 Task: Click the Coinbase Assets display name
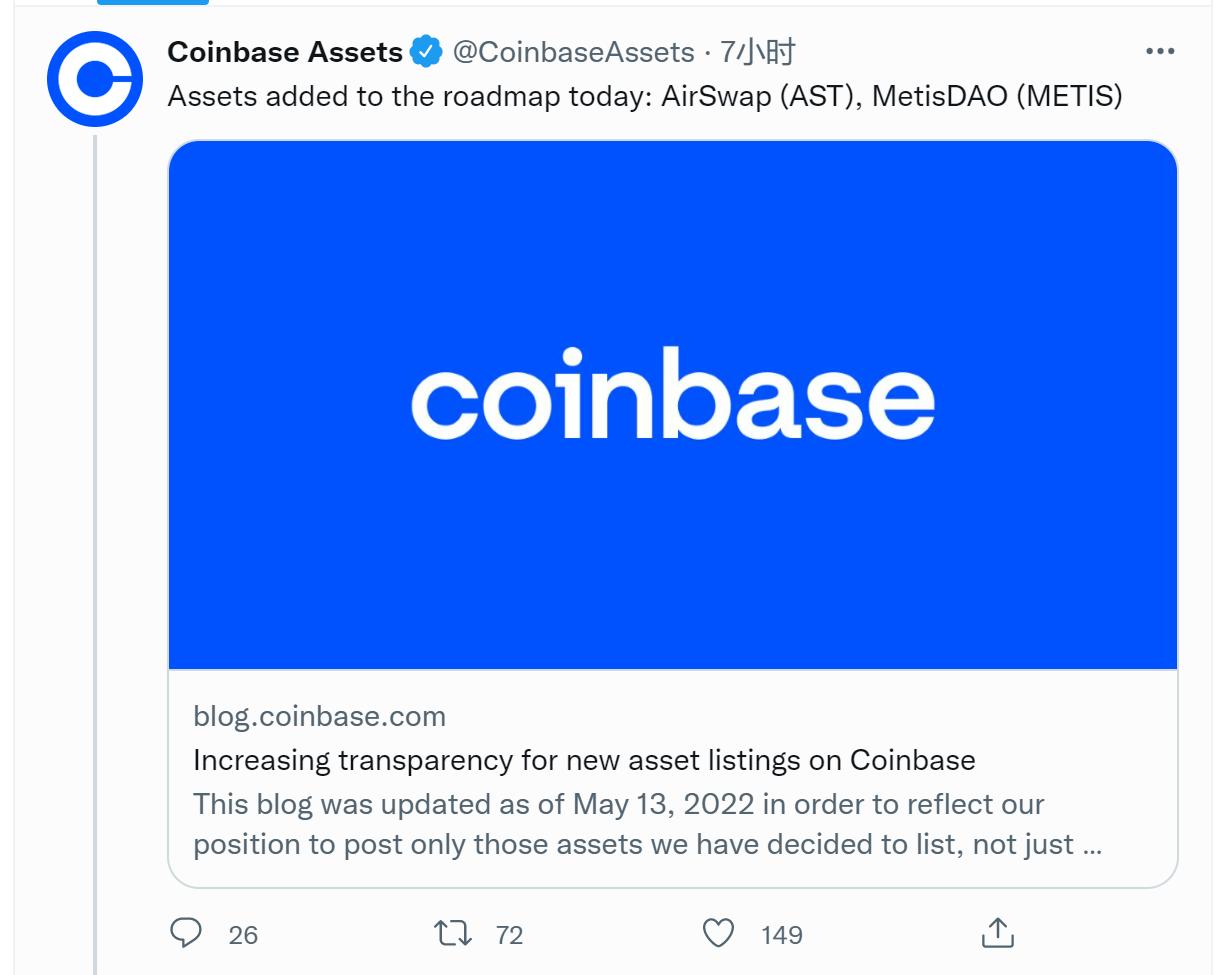[285, 51]
